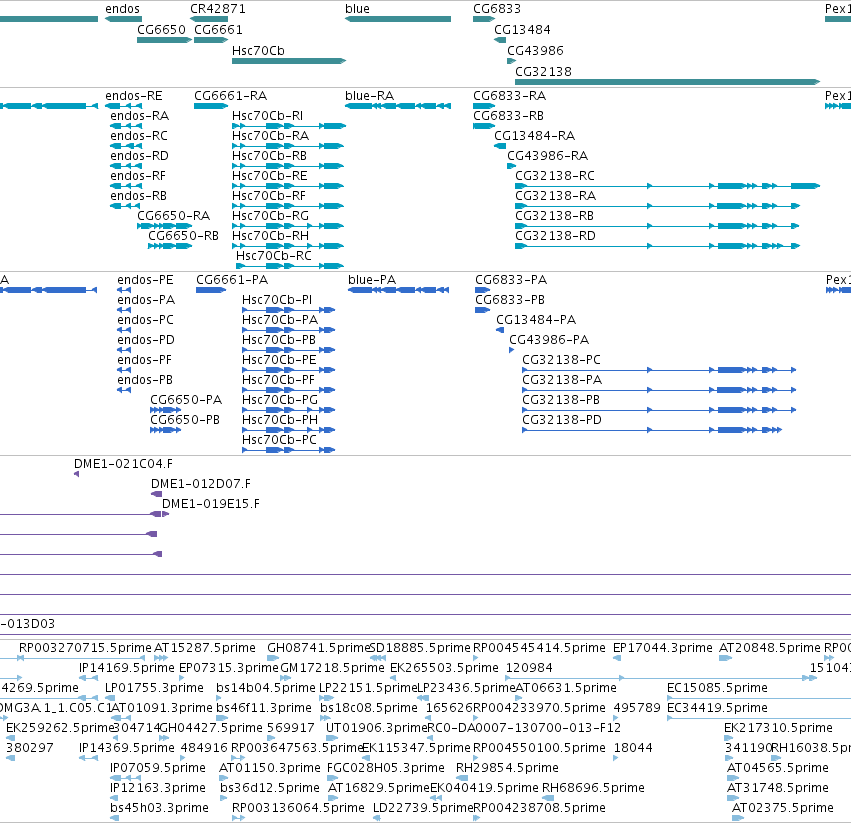Click EST EP17044.3prime
This screenshot has height=823, width=851.
[663, 648]
